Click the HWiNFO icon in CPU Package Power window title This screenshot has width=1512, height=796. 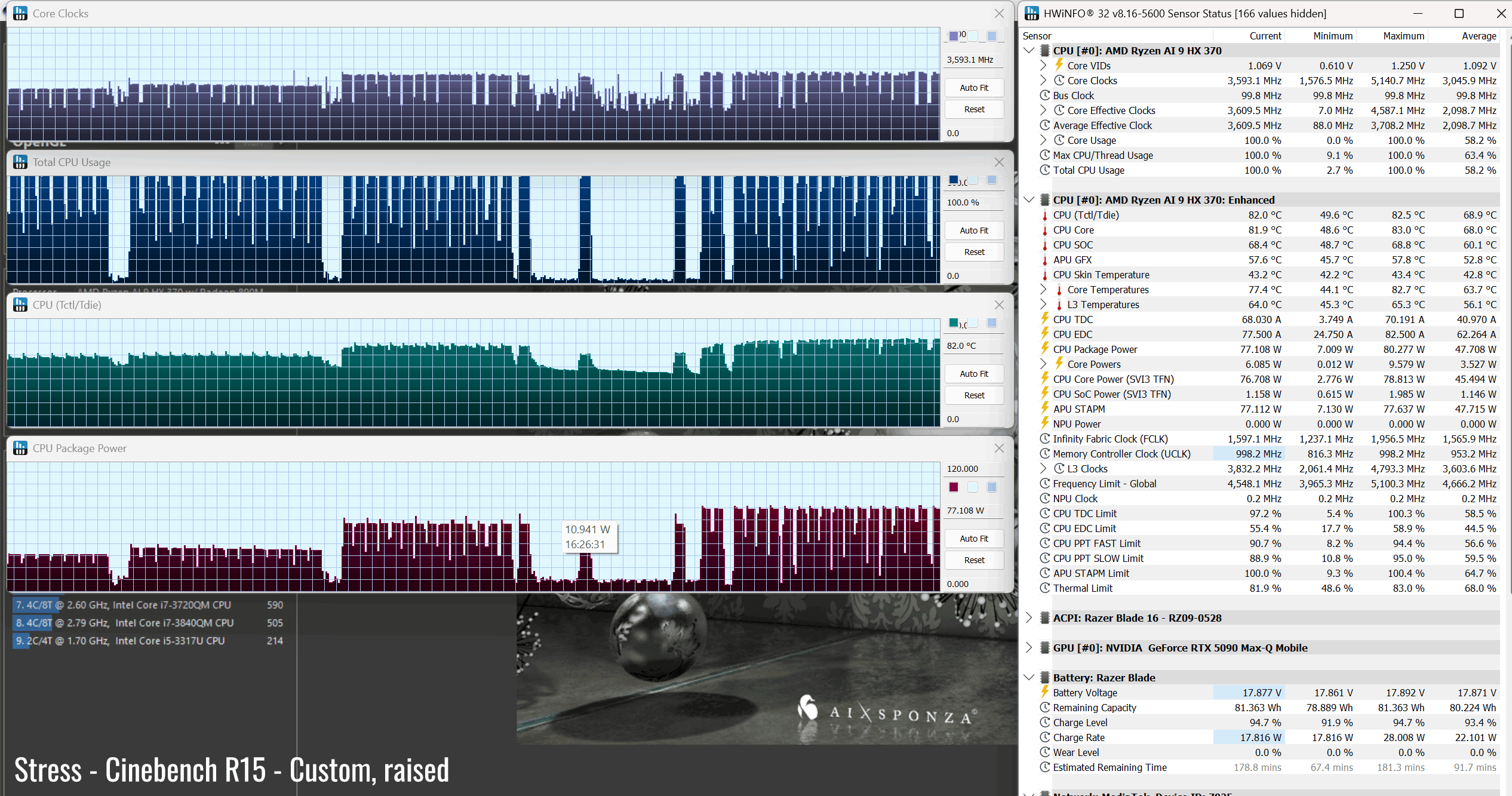[20, 448]
